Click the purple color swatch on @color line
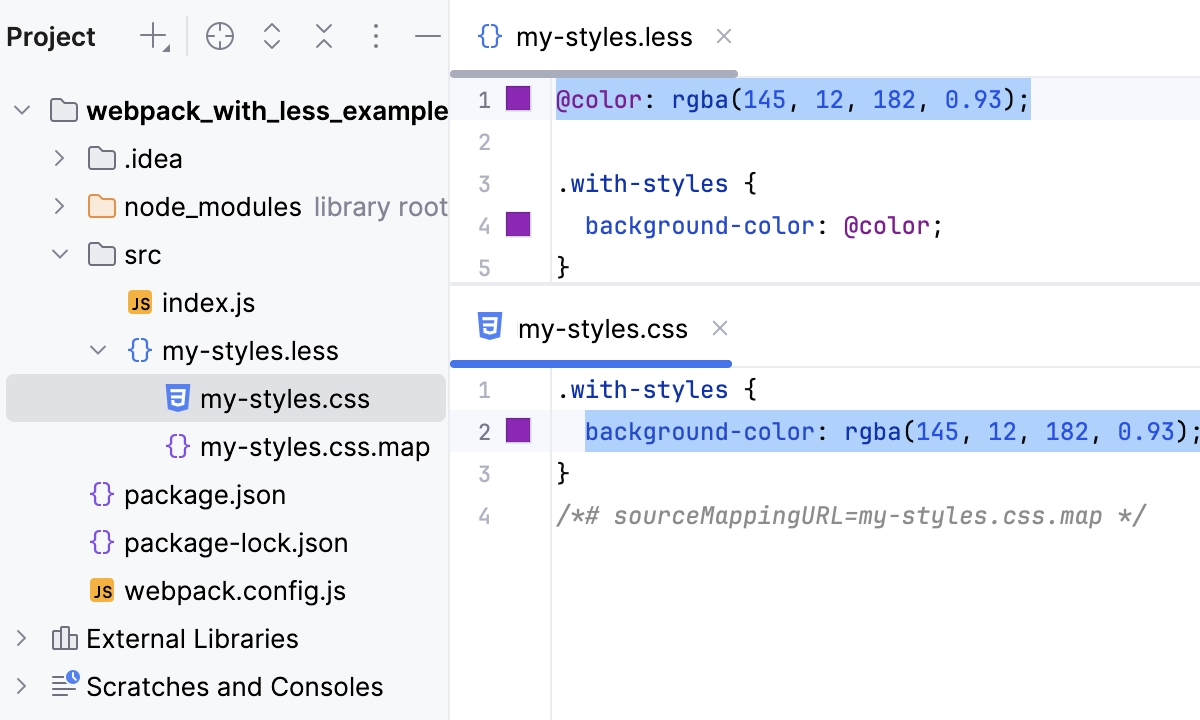 [517, 99]
